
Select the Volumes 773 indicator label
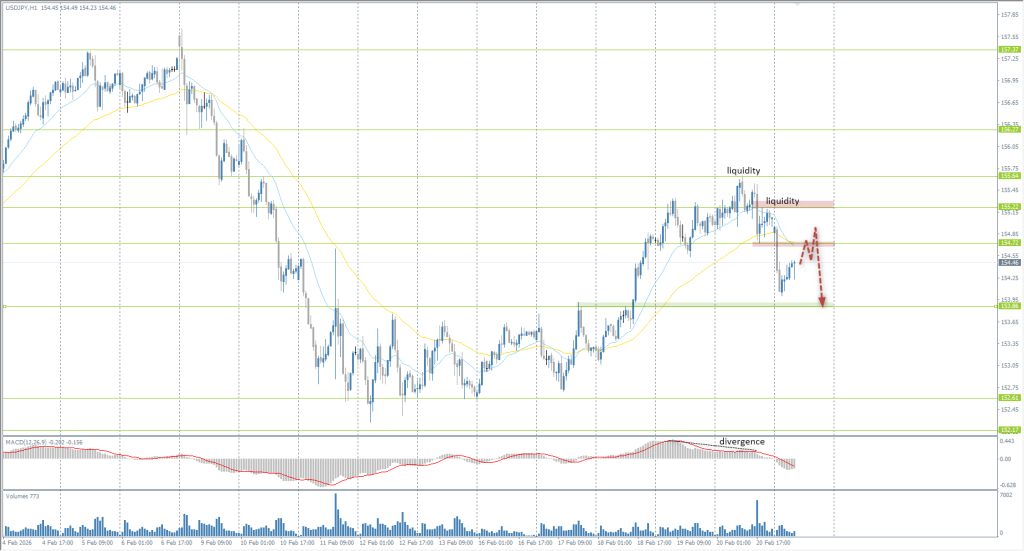point(20,496)
